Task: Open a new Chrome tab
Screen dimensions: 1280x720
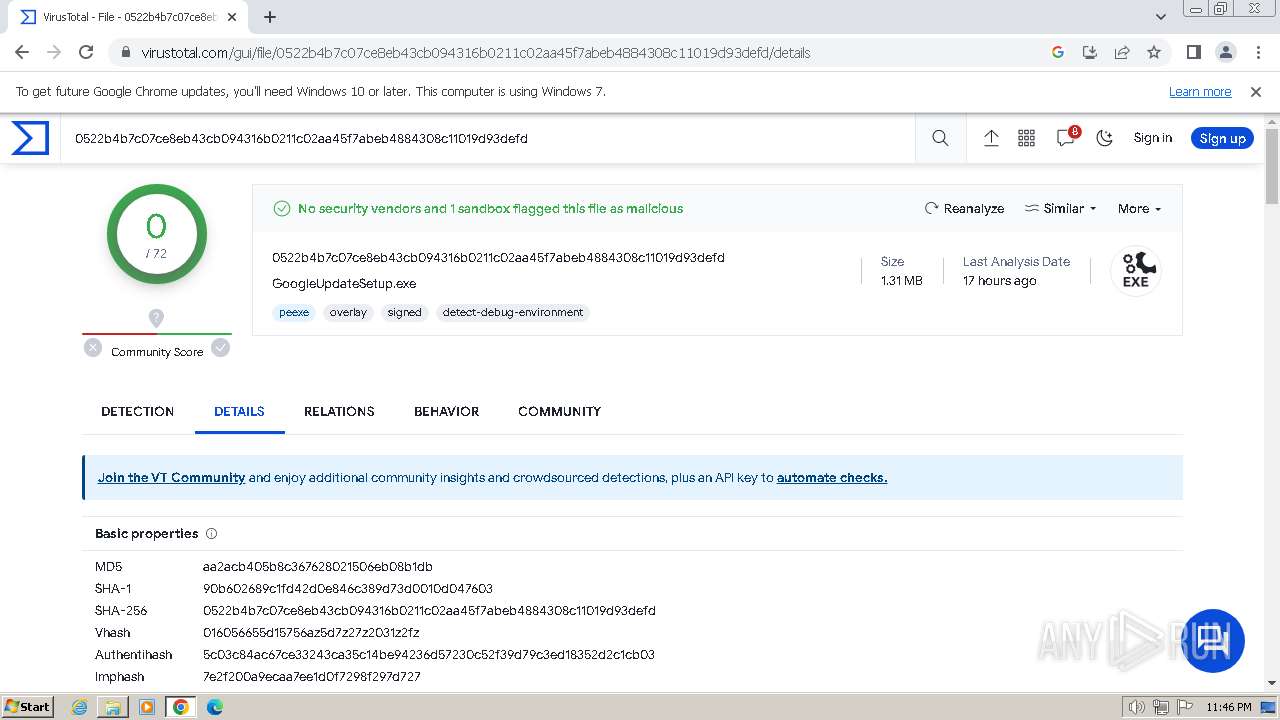Action: [x=270, y=17]
